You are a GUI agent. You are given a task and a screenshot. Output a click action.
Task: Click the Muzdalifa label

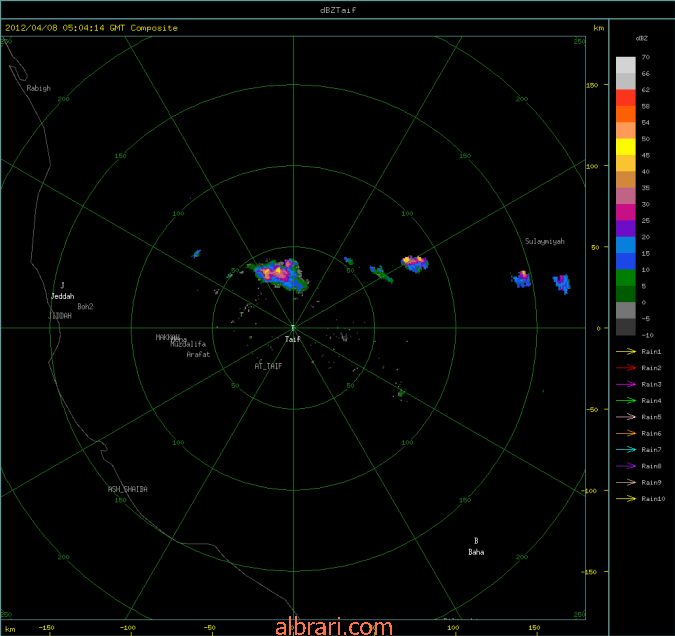click(x=189, y=344)
